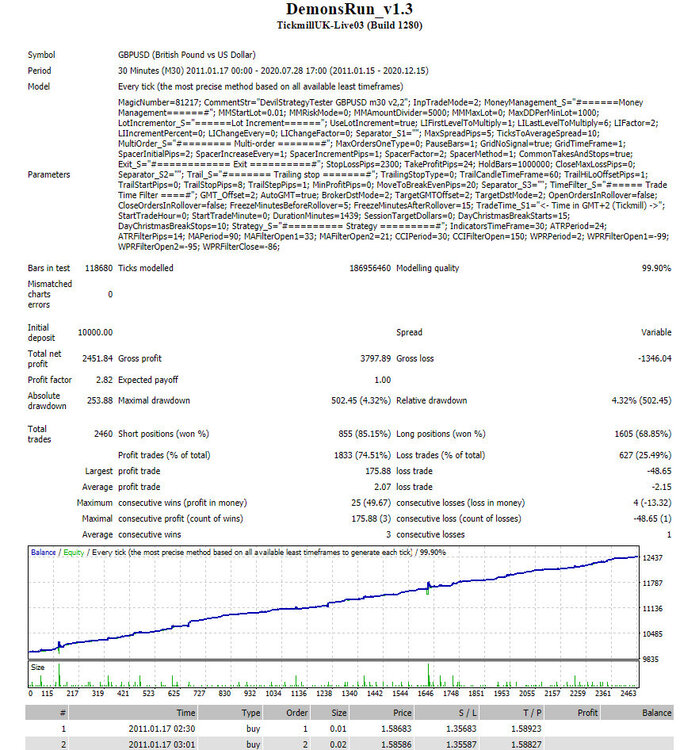This screenshot has width=699, height=750.
Task: Click the Absolute drawdown value 253.88
Action: click(x=100, y=401)
